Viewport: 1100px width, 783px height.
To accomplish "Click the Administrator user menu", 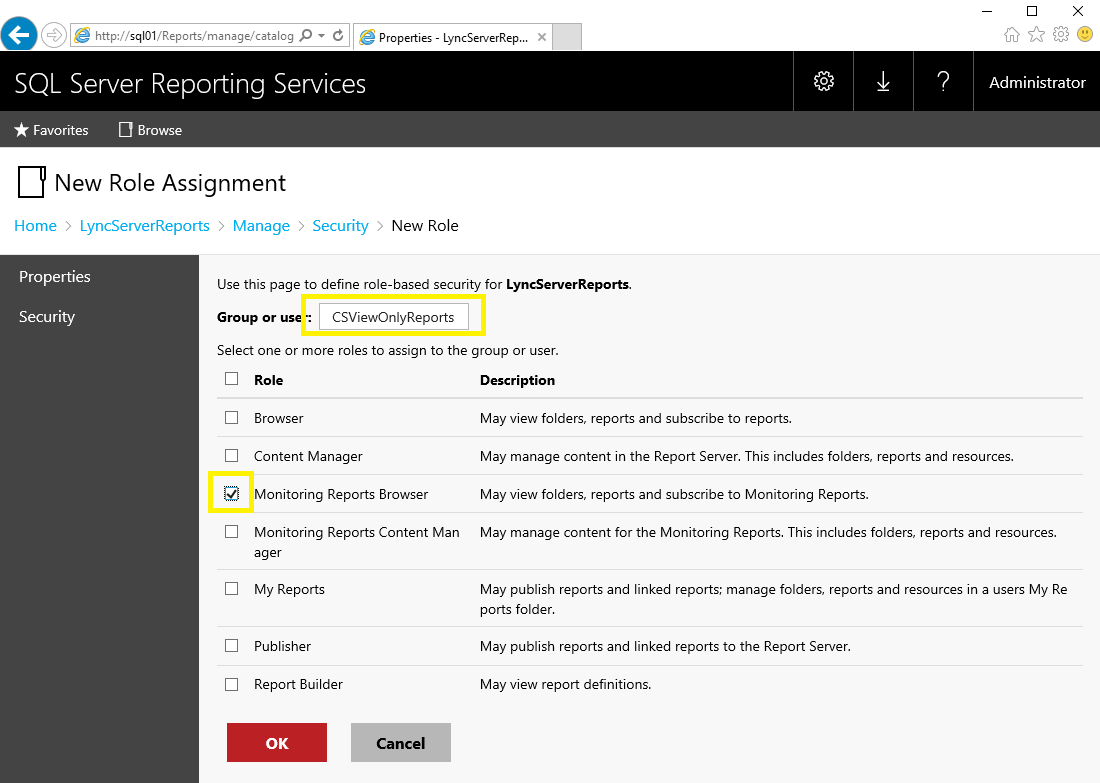I will point(1037,82).
